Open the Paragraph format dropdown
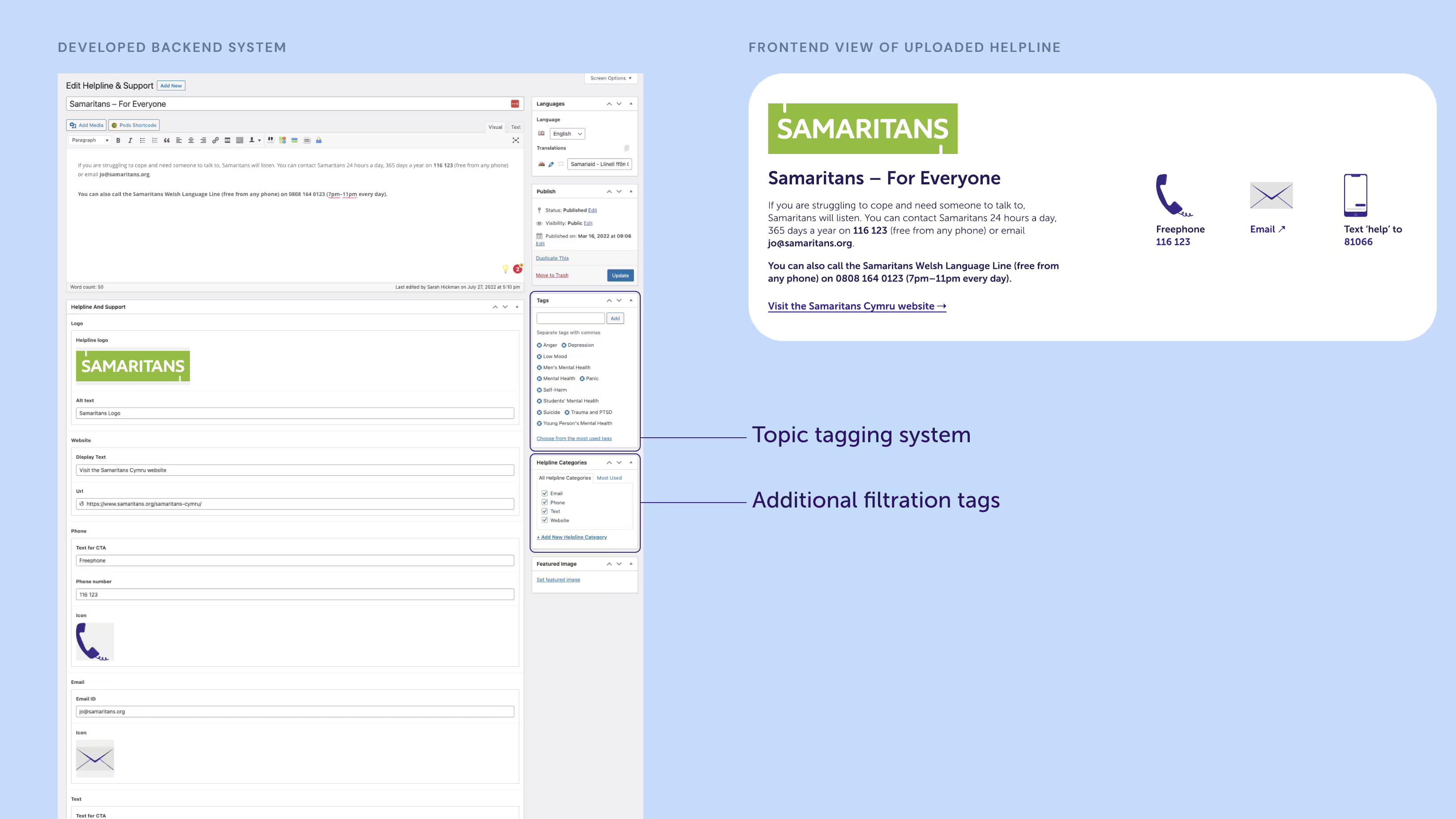The height and width of the screenshot is (819, 1456). click(90, 140)
